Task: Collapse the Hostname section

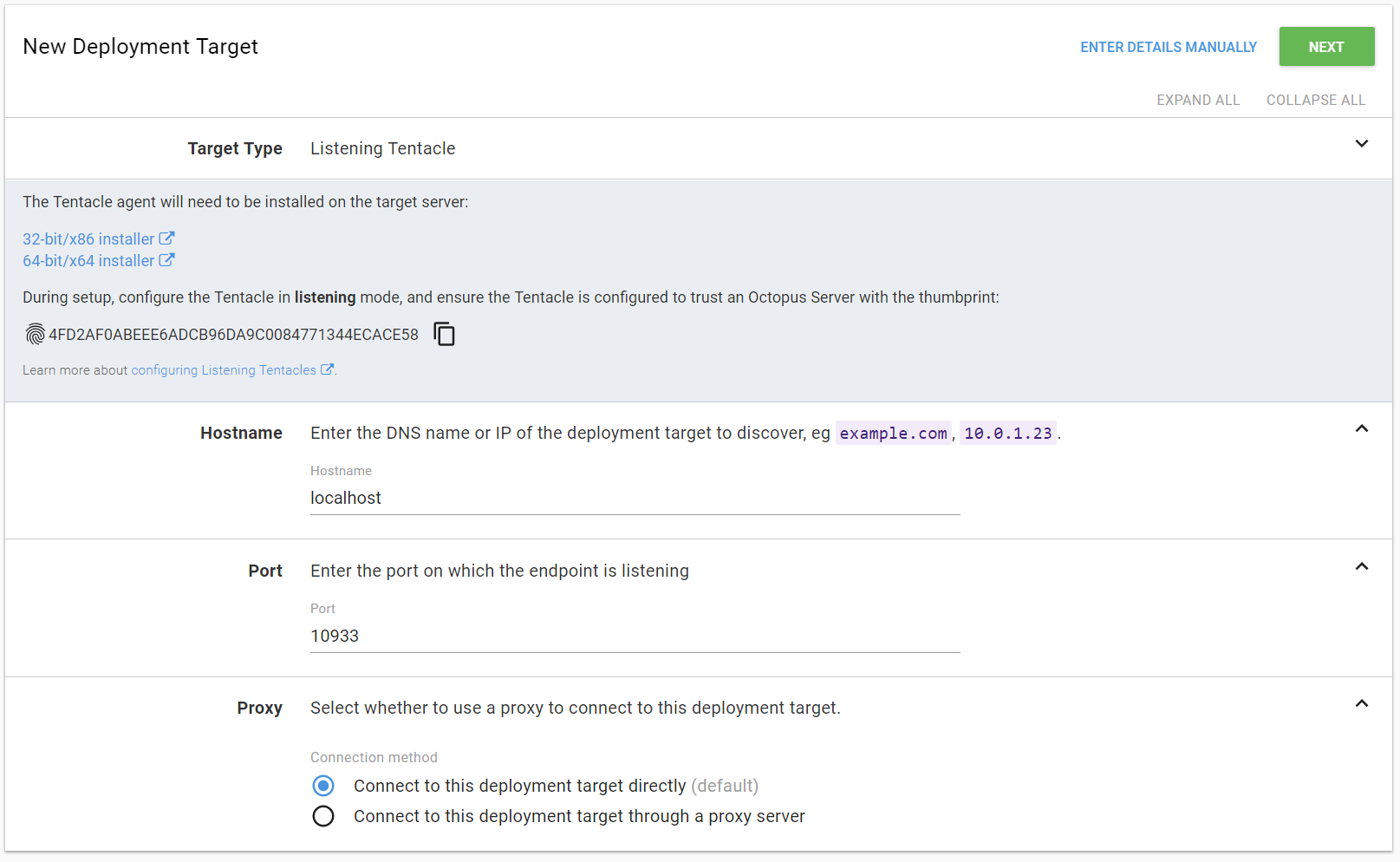Action: 1361,429
